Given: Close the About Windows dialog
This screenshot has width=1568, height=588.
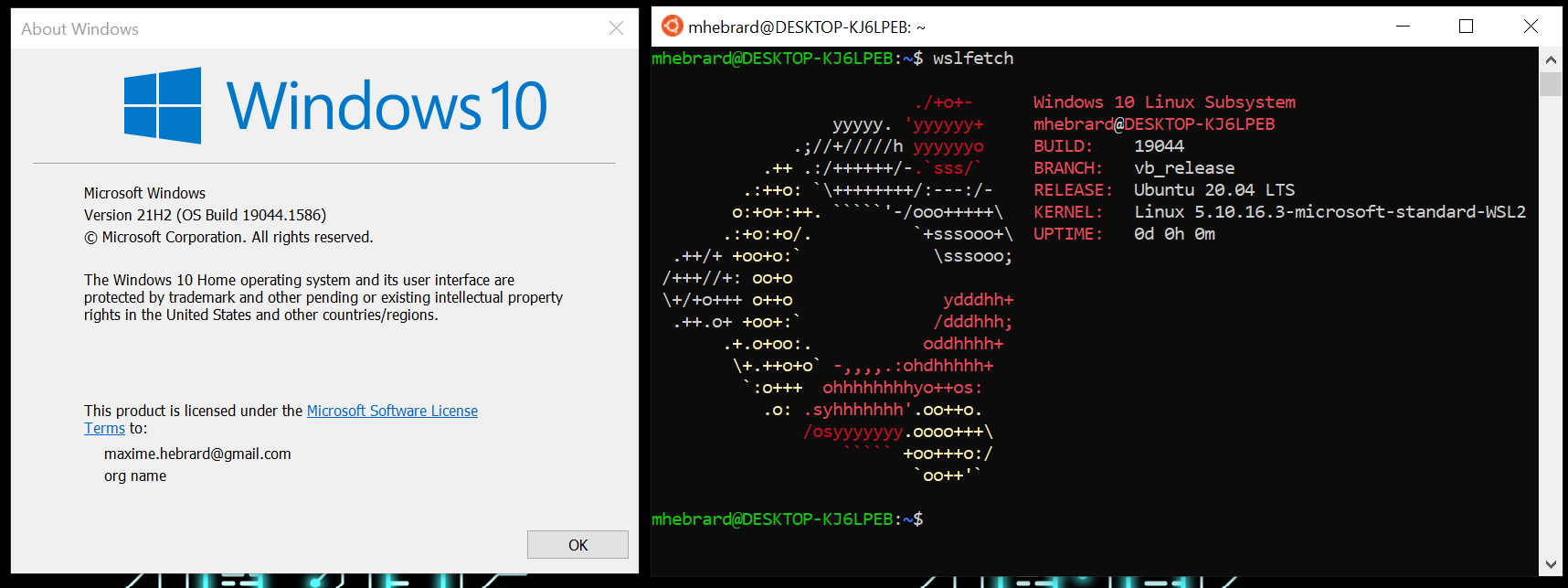Looking at the screenshot, I should coord(616,28).
